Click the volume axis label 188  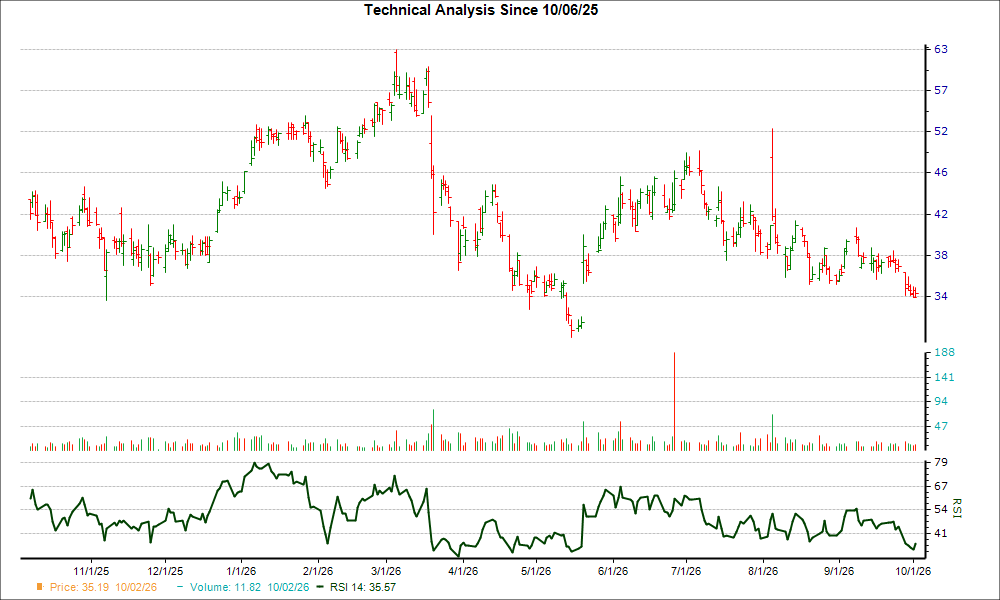(x=945, y=353)
